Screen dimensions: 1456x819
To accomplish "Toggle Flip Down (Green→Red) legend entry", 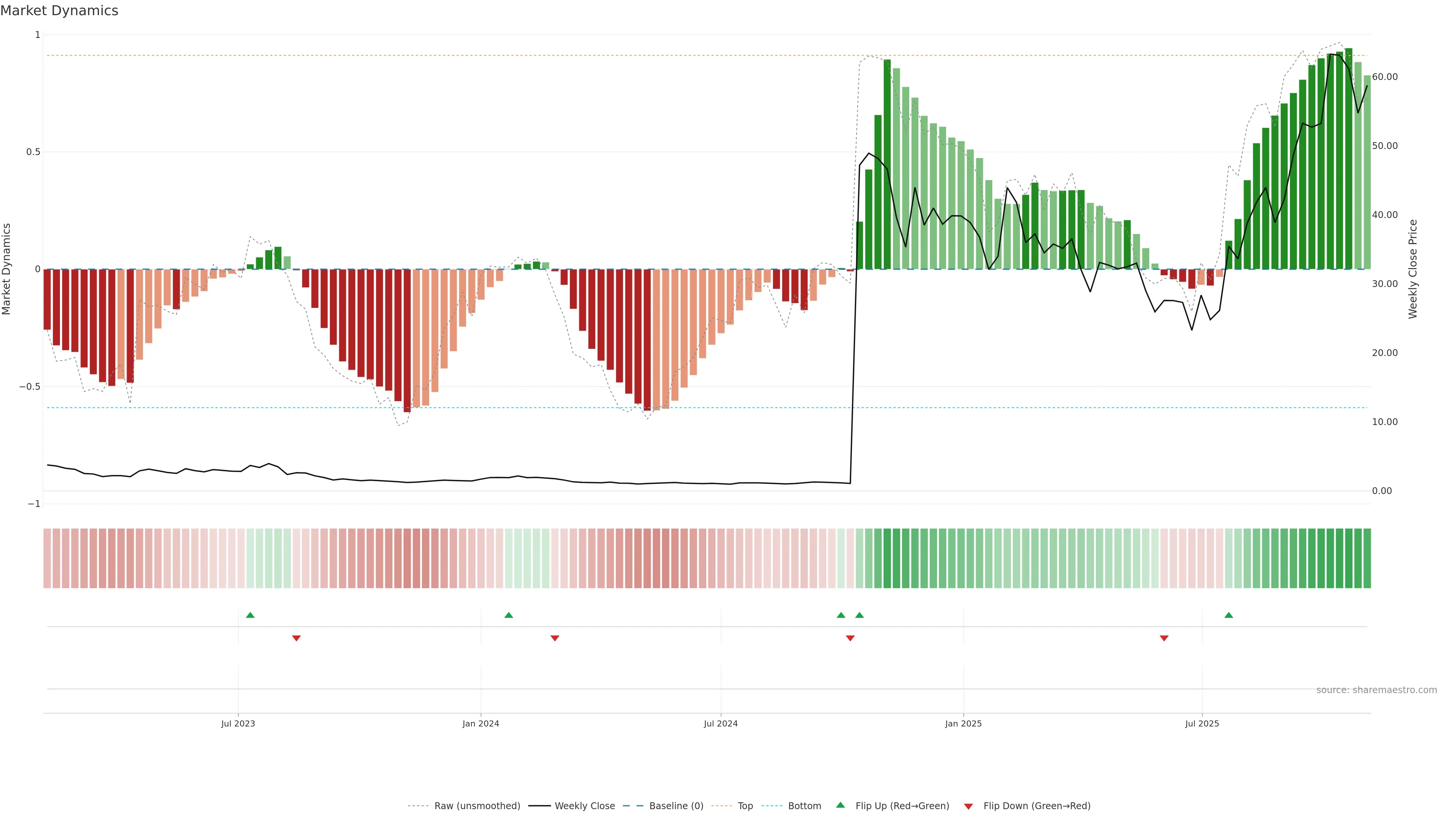I will pos(1037,806).
